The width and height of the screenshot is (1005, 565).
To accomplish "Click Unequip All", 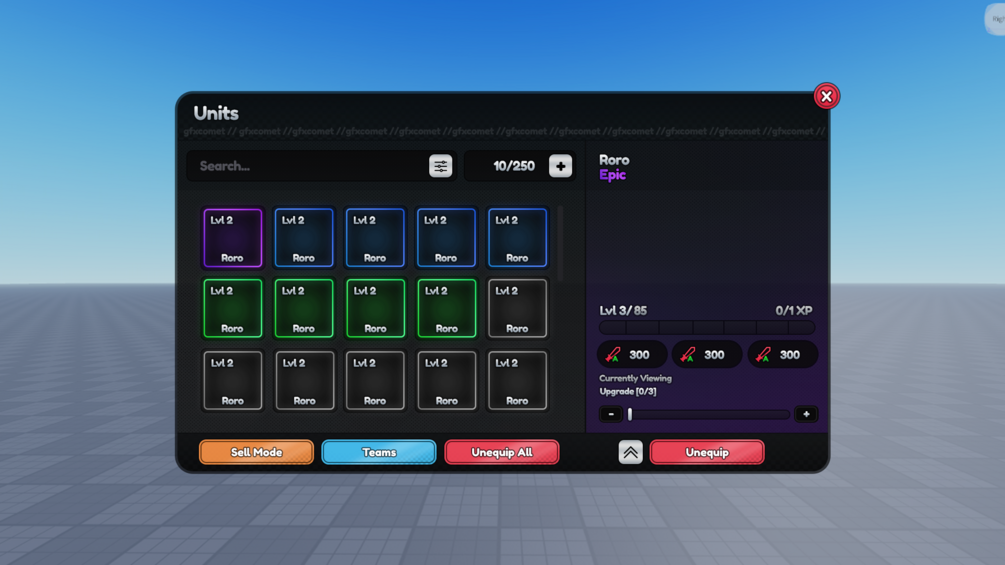I will point(502,452).
